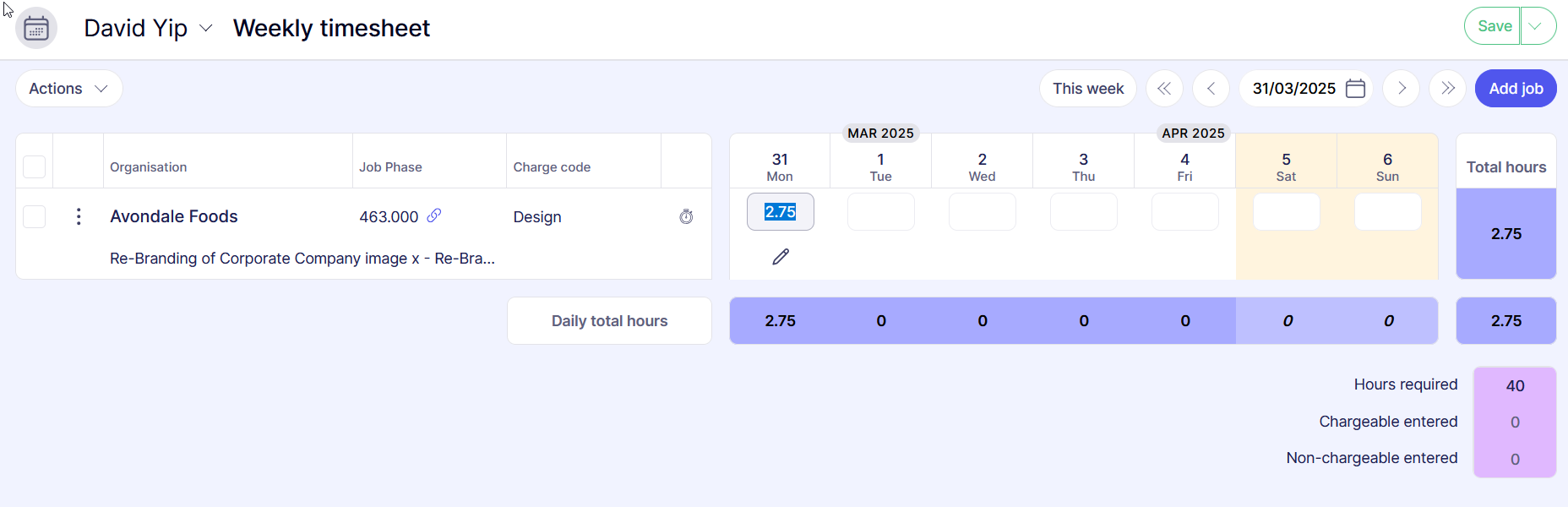Expand the Save options arrow

pyautogui.click(x=1537, y=26)
